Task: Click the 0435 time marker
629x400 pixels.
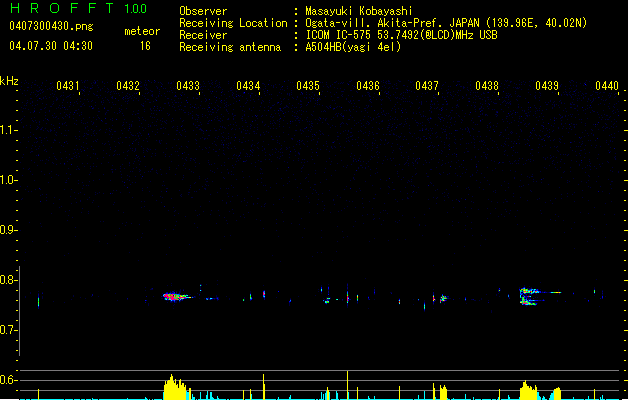Action: pos(308,85)
